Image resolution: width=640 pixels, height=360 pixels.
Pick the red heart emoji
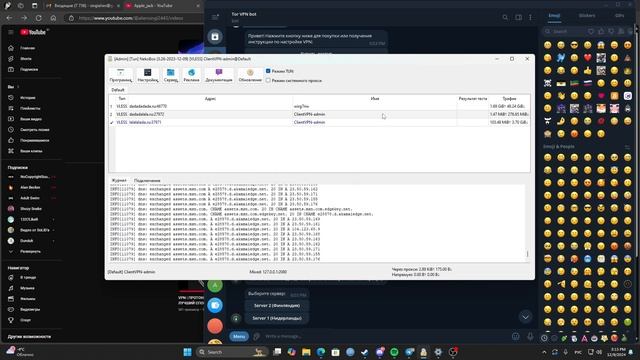pyautogui.click(x=587, y=58)
